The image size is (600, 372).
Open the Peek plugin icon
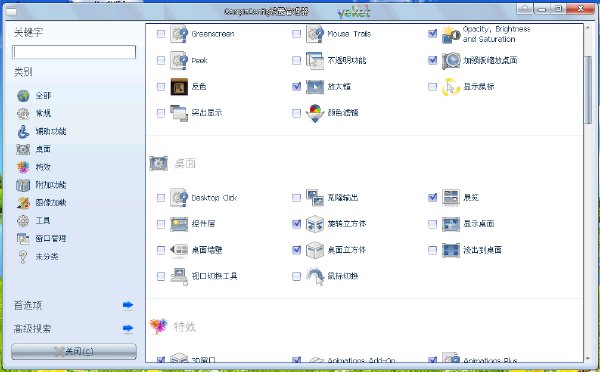click(179, 60)
